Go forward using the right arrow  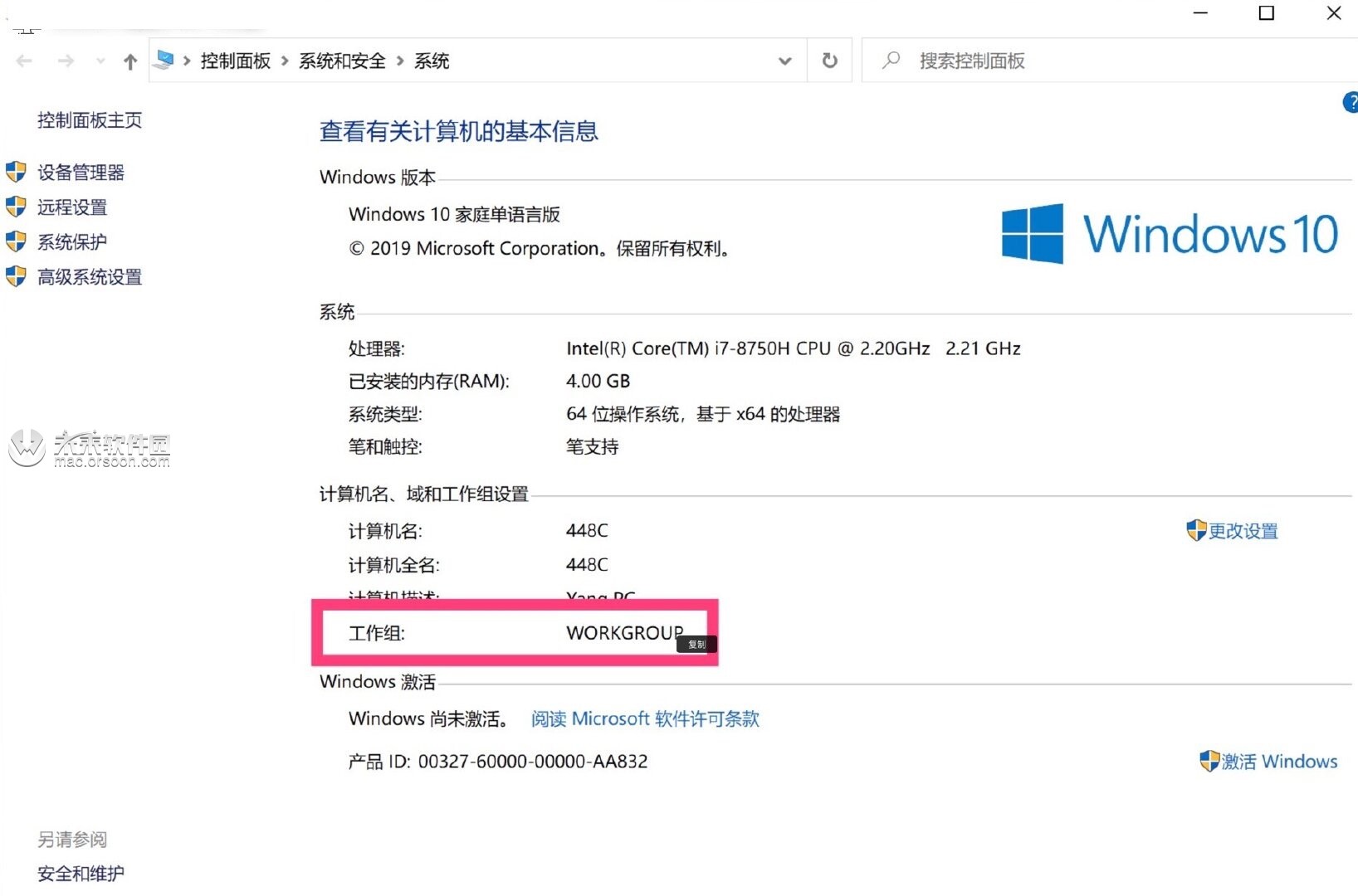[x=66, y=61]
